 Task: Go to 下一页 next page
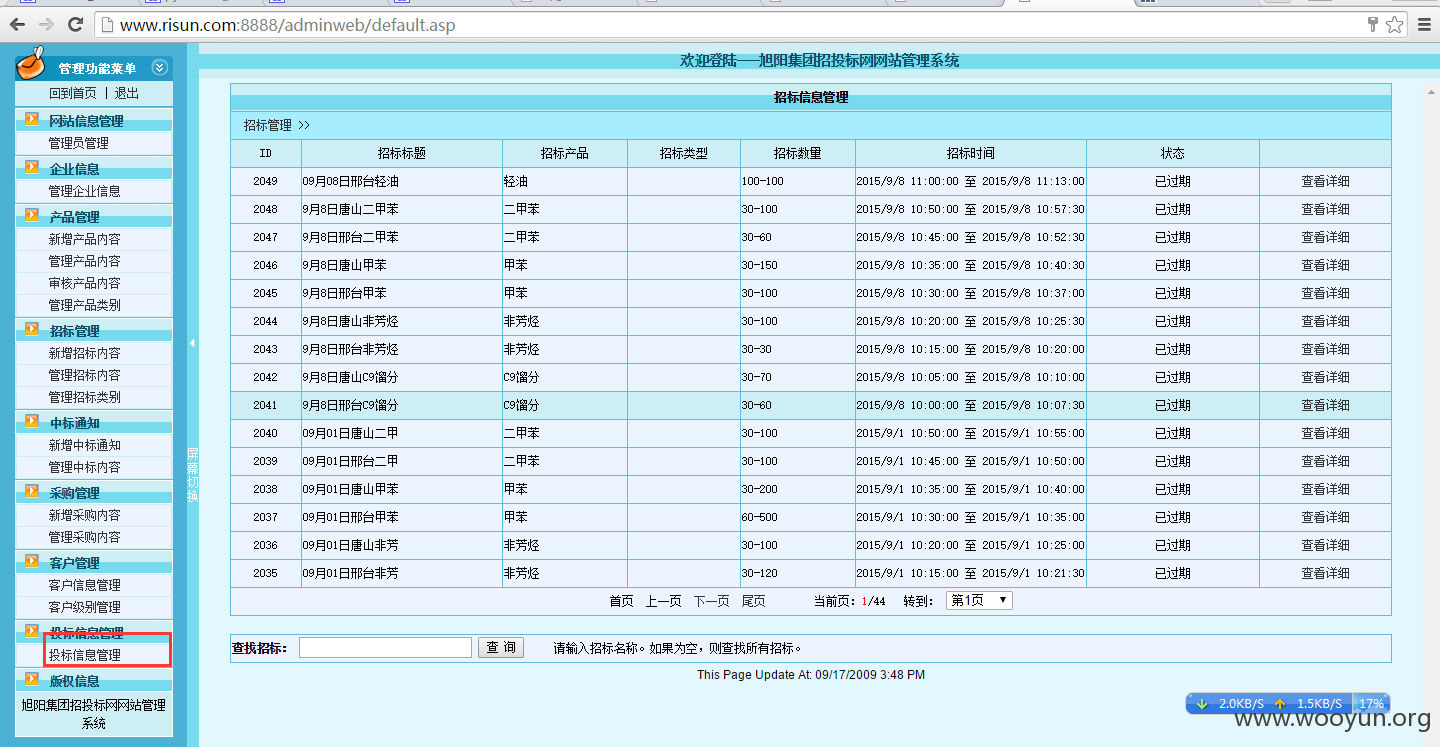tap(711, 601)
